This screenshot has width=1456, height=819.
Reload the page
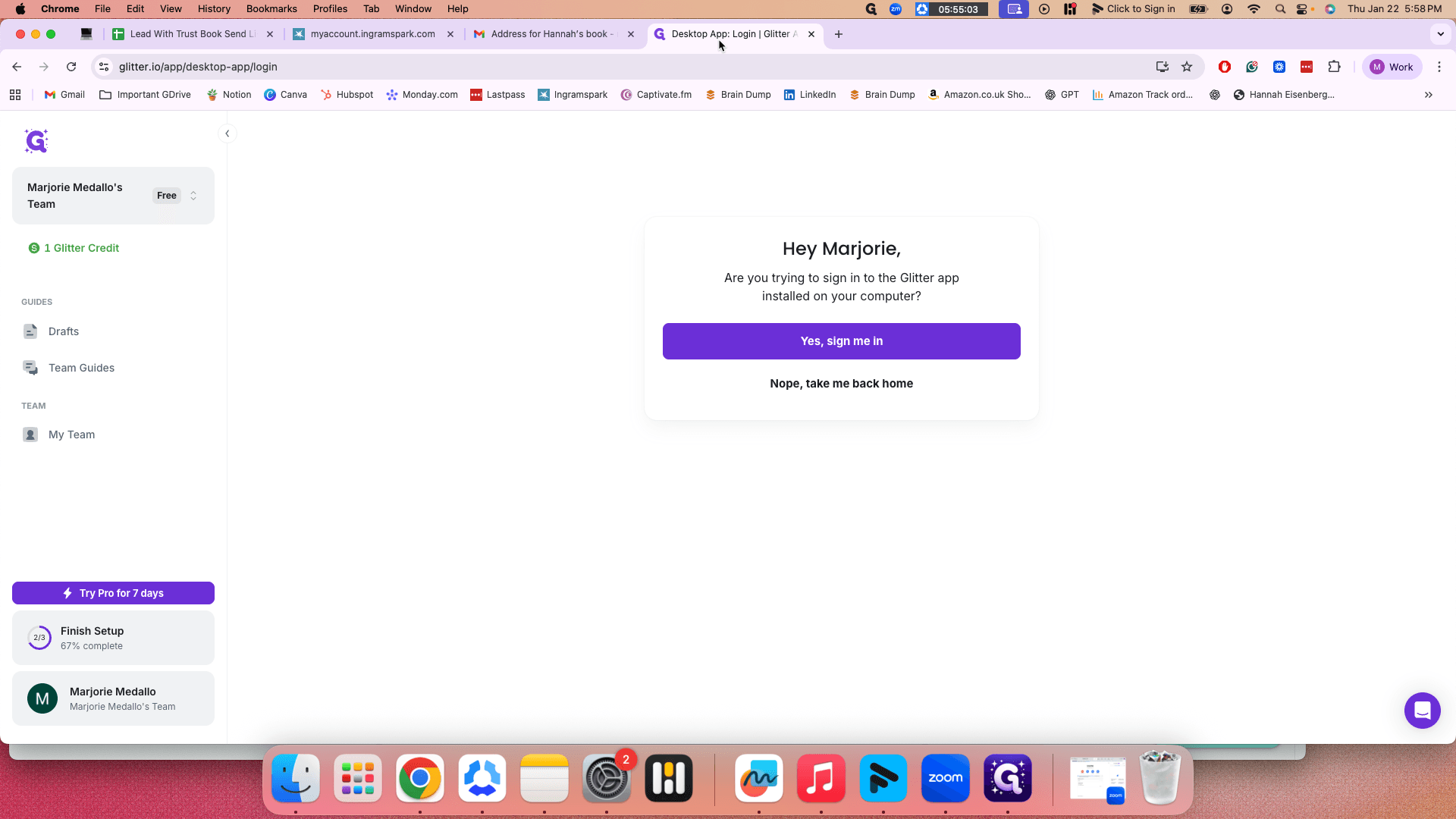click(x=71, y=67)
